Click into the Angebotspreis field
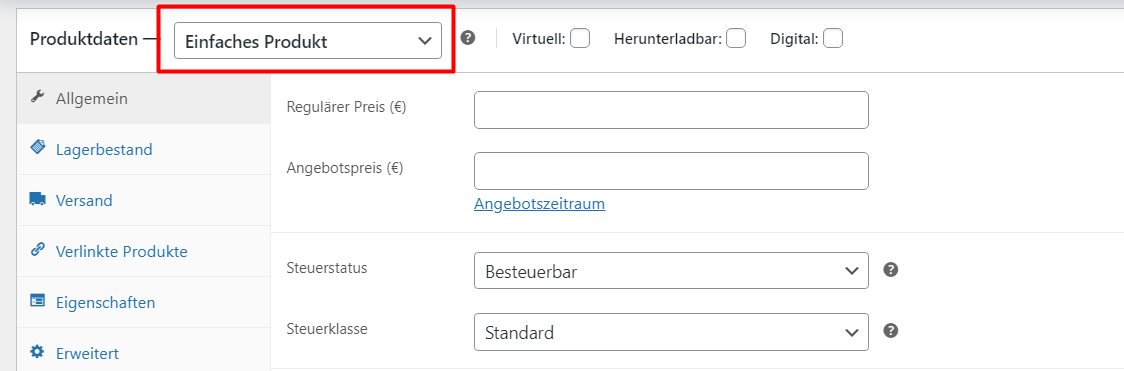1124x371 pixels. [x=671, y=170]
